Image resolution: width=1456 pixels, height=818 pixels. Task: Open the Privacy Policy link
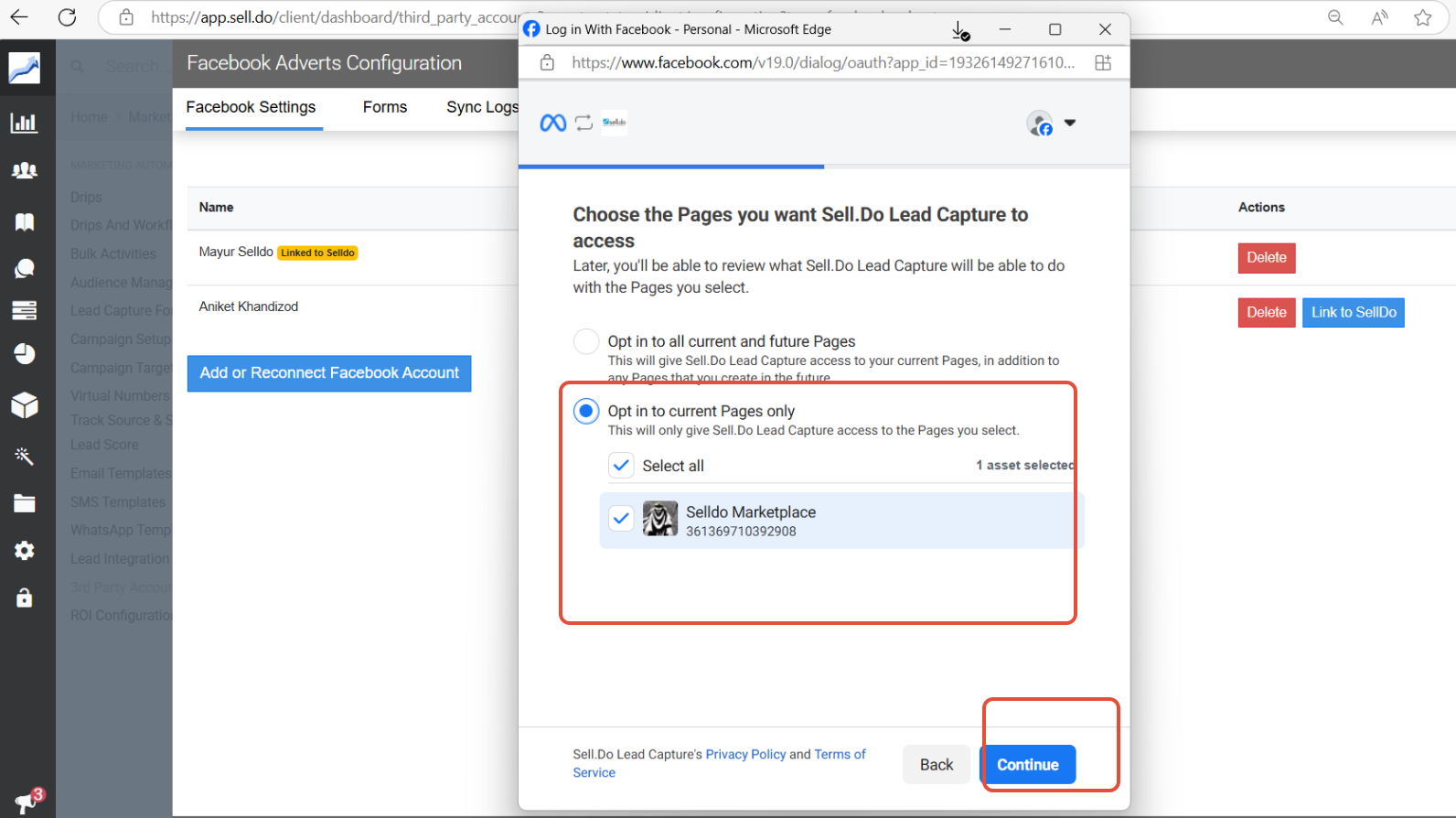coord(745,754)
